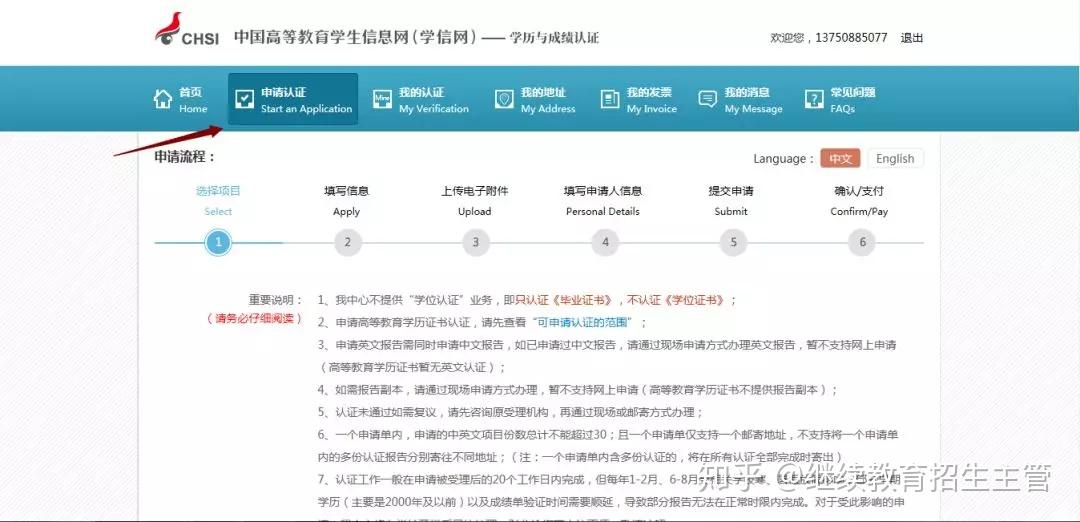Screen dimensions: 1080x522
Task: Select step 2 Apply circle
Action: (x=347, y=242)
